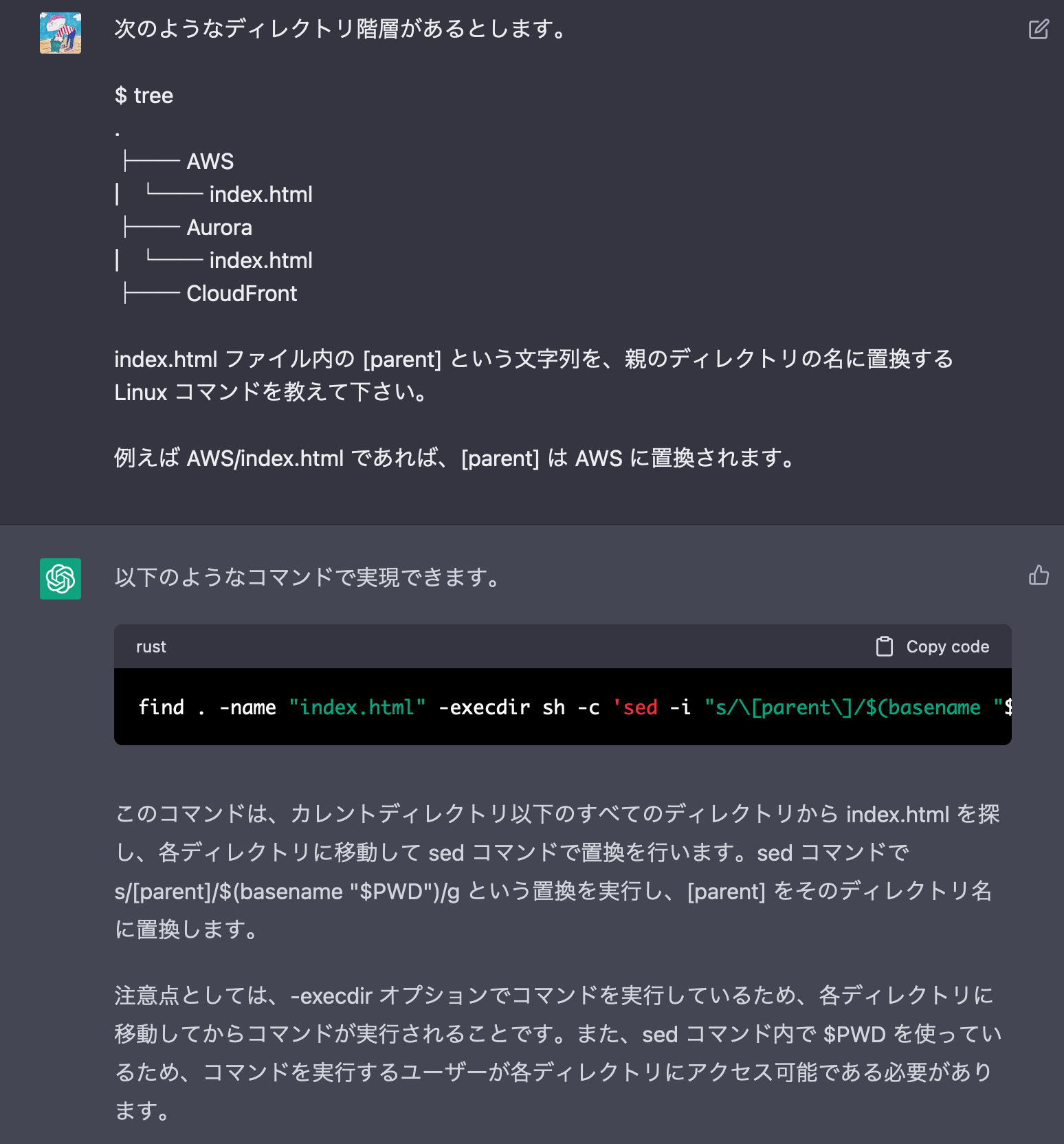Click the edit message pencil icon

click(x=1038, y=29)
